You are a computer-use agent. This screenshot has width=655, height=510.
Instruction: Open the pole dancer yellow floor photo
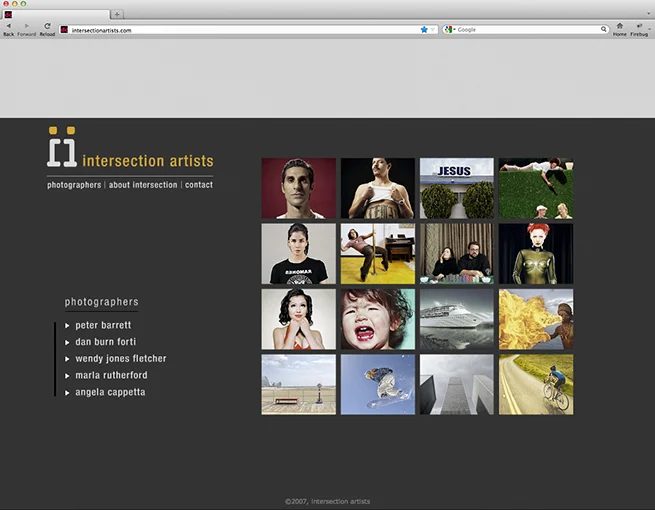click(x=378, y=254)
